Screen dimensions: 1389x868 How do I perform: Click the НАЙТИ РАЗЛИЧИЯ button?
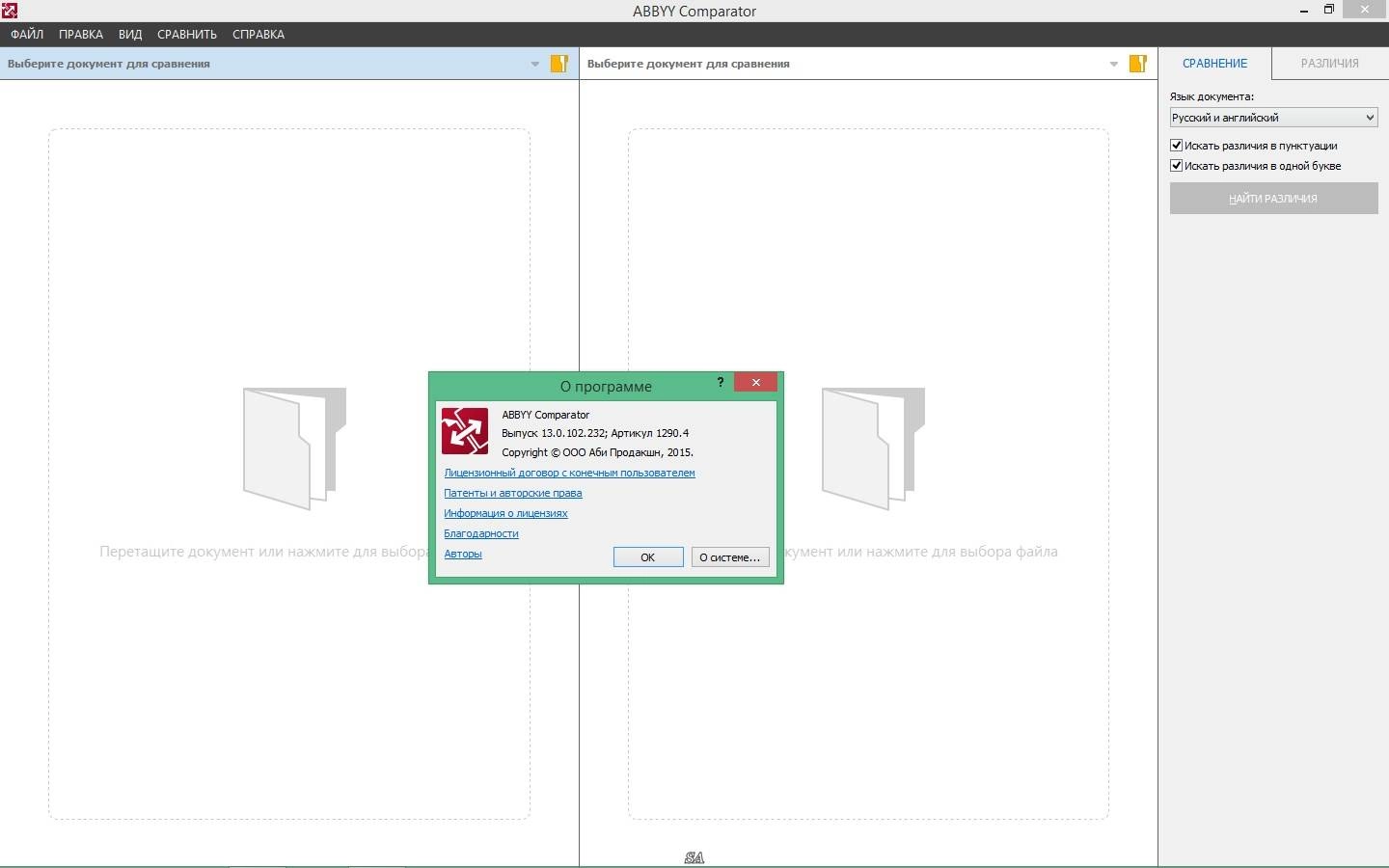[x=1273, y=199]
